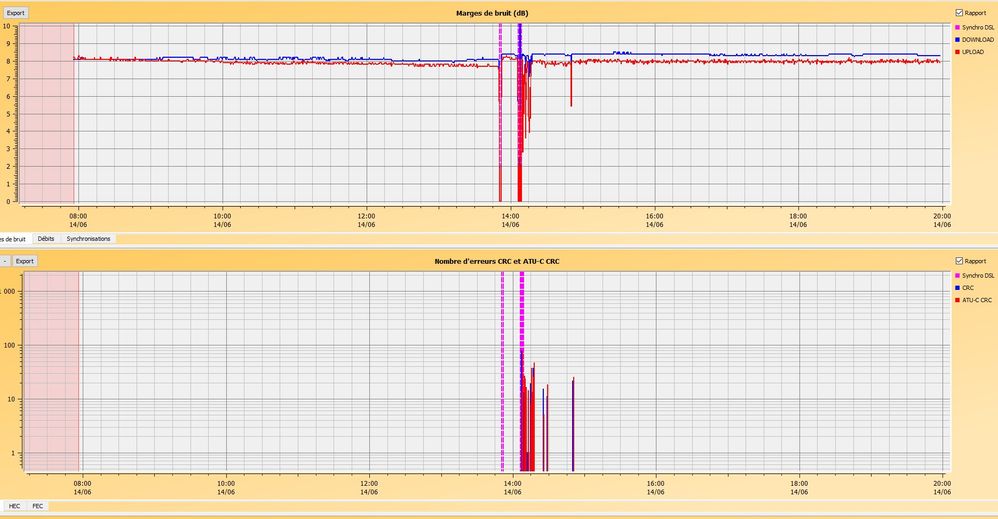Click the pink shaded region in top chart
Screen dimensions: 998x519
tap(48, 110)
